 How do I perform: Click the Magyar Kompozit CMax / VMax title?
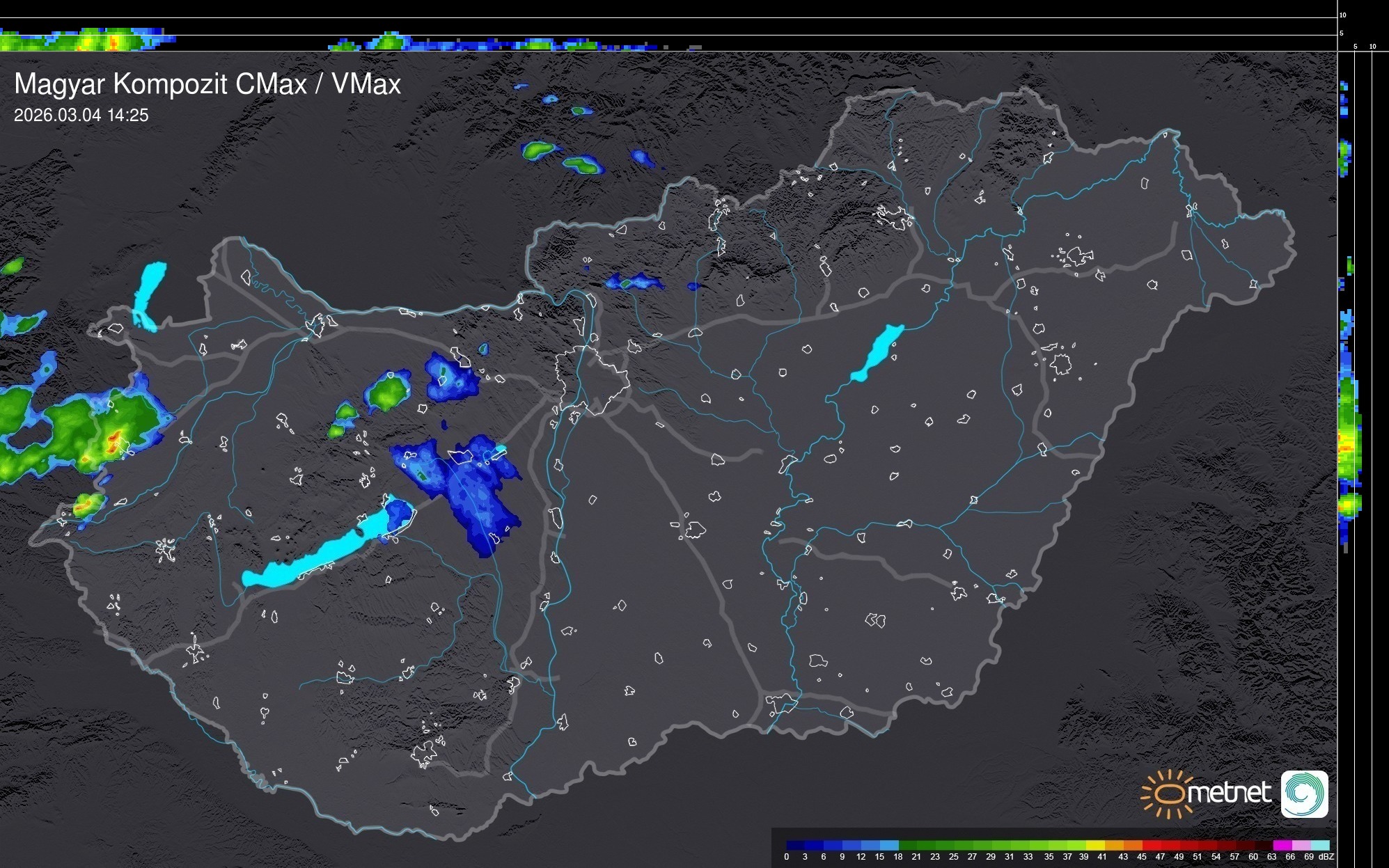coord(207,84)
